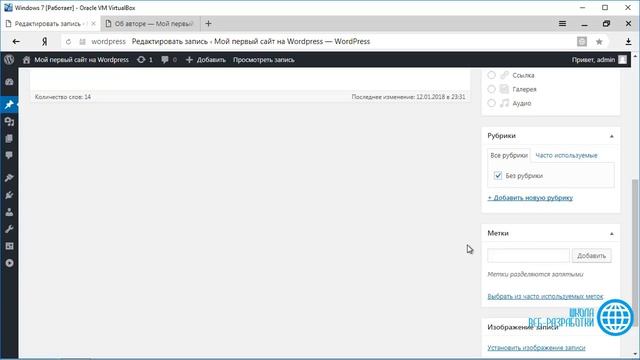Switch to Об авторе browser tab
Screen dimensions: 640x360
coord(150,24)
